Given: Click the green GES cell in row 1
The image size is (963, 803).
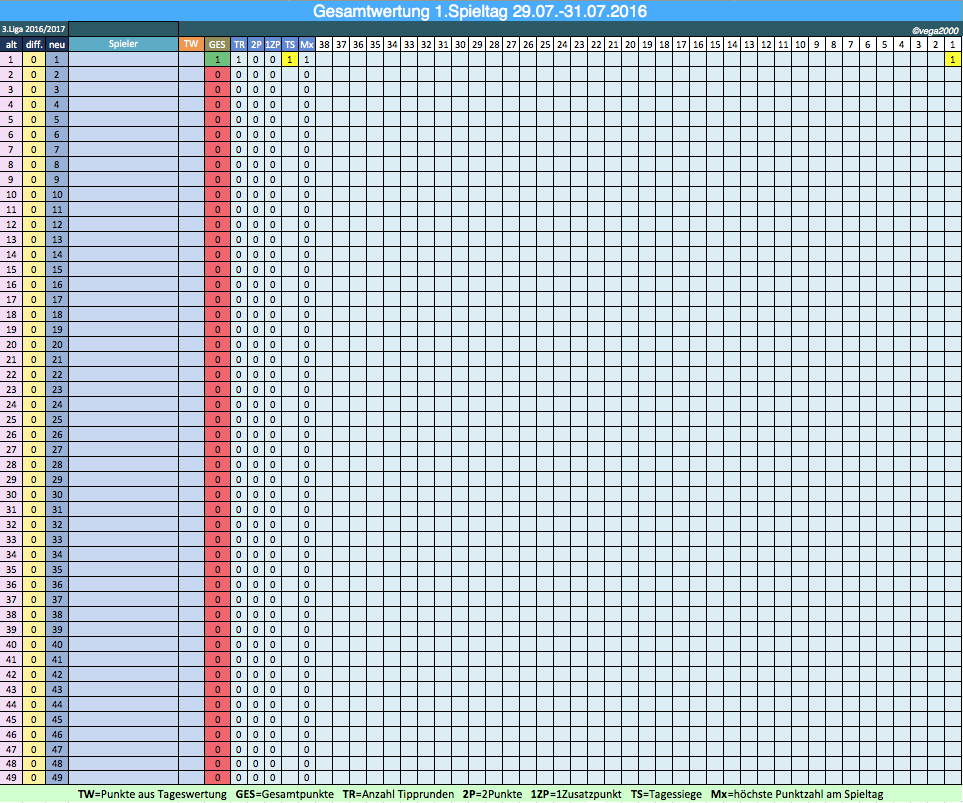Looking at the screenshot, I should click(x=217, y=59).
